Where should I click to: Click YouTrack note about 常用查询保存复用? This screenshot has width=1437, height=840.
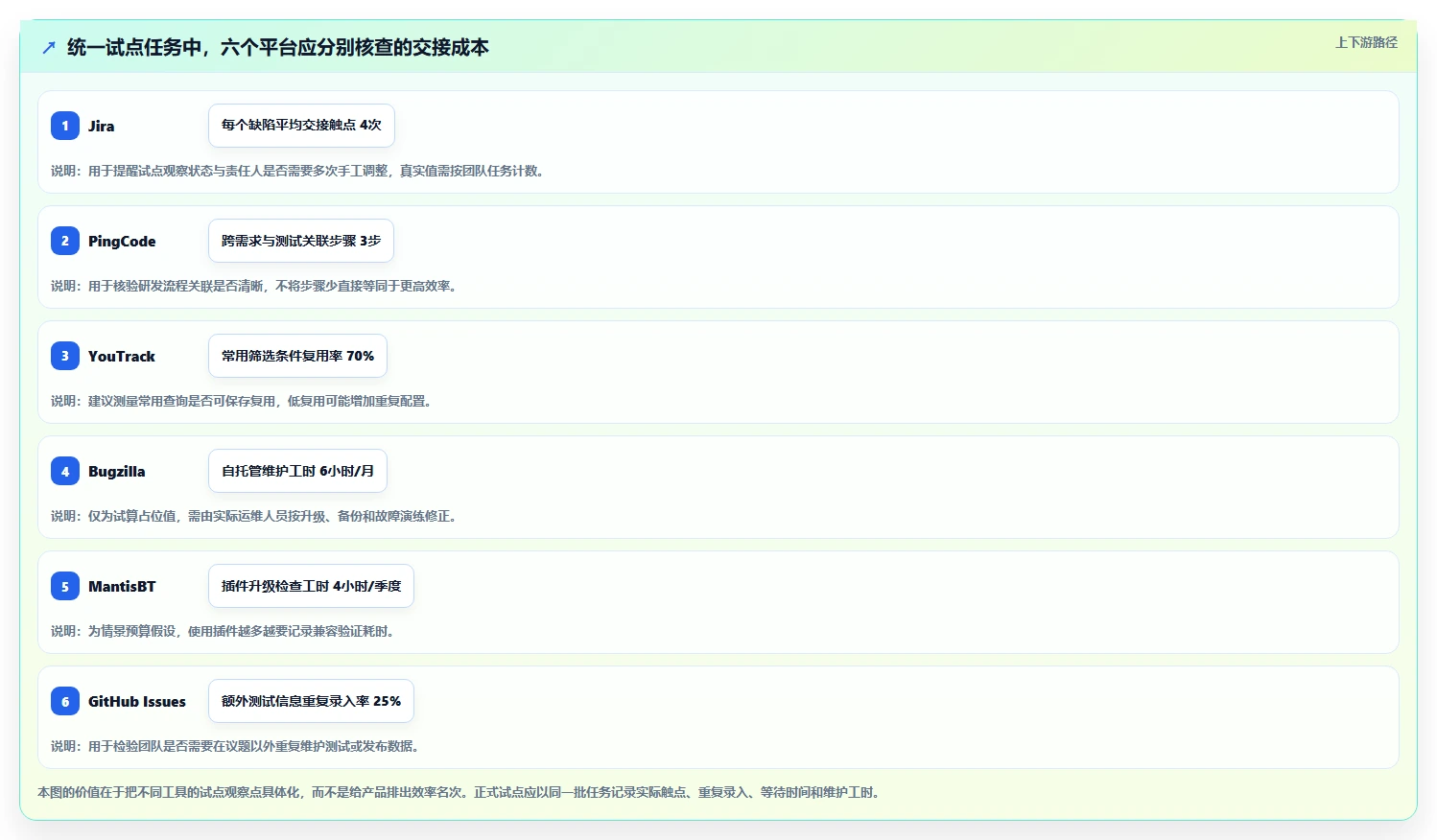coord(244,401)
